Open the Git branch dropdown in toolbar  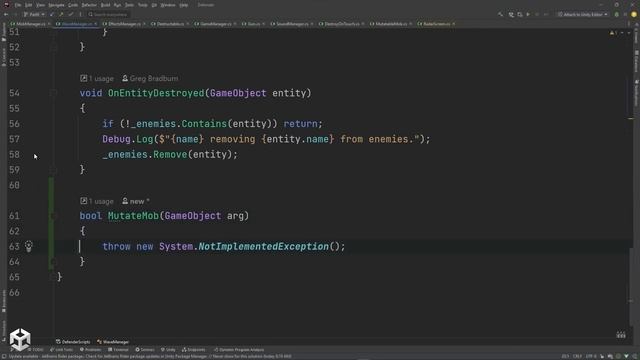click(34, 14)
